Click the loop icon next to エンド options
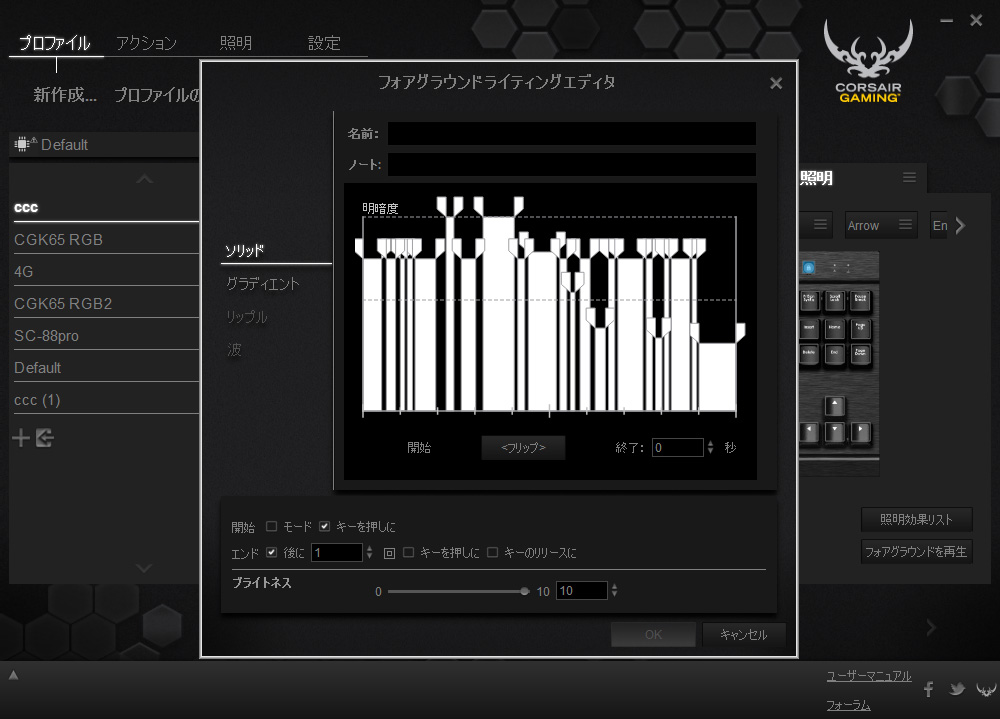The height and width of the screenshot is (719, 1000). point(390,553)
